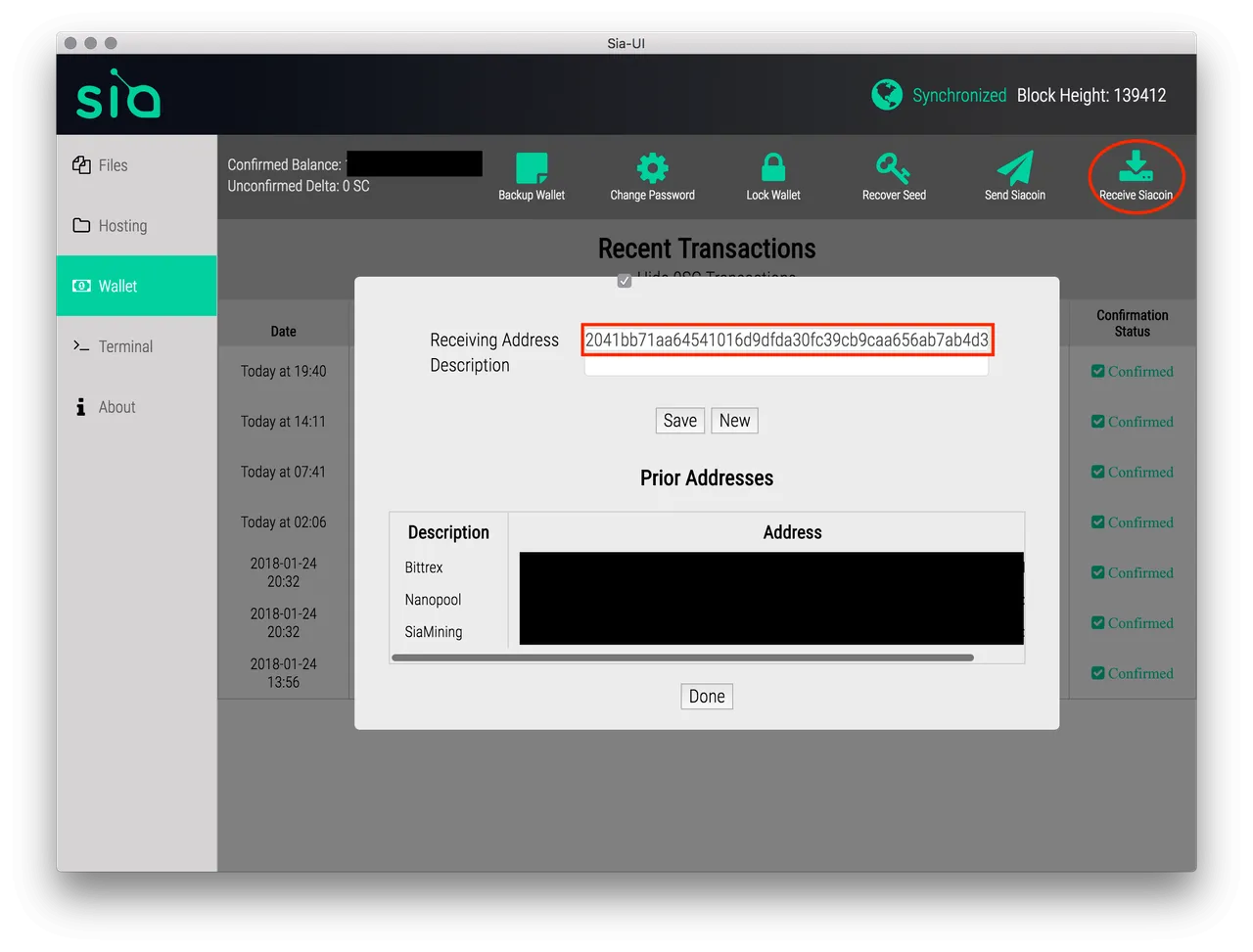Click the New address button
The width and height of the screenshot is (1253, 952).
tap(734, 421)
